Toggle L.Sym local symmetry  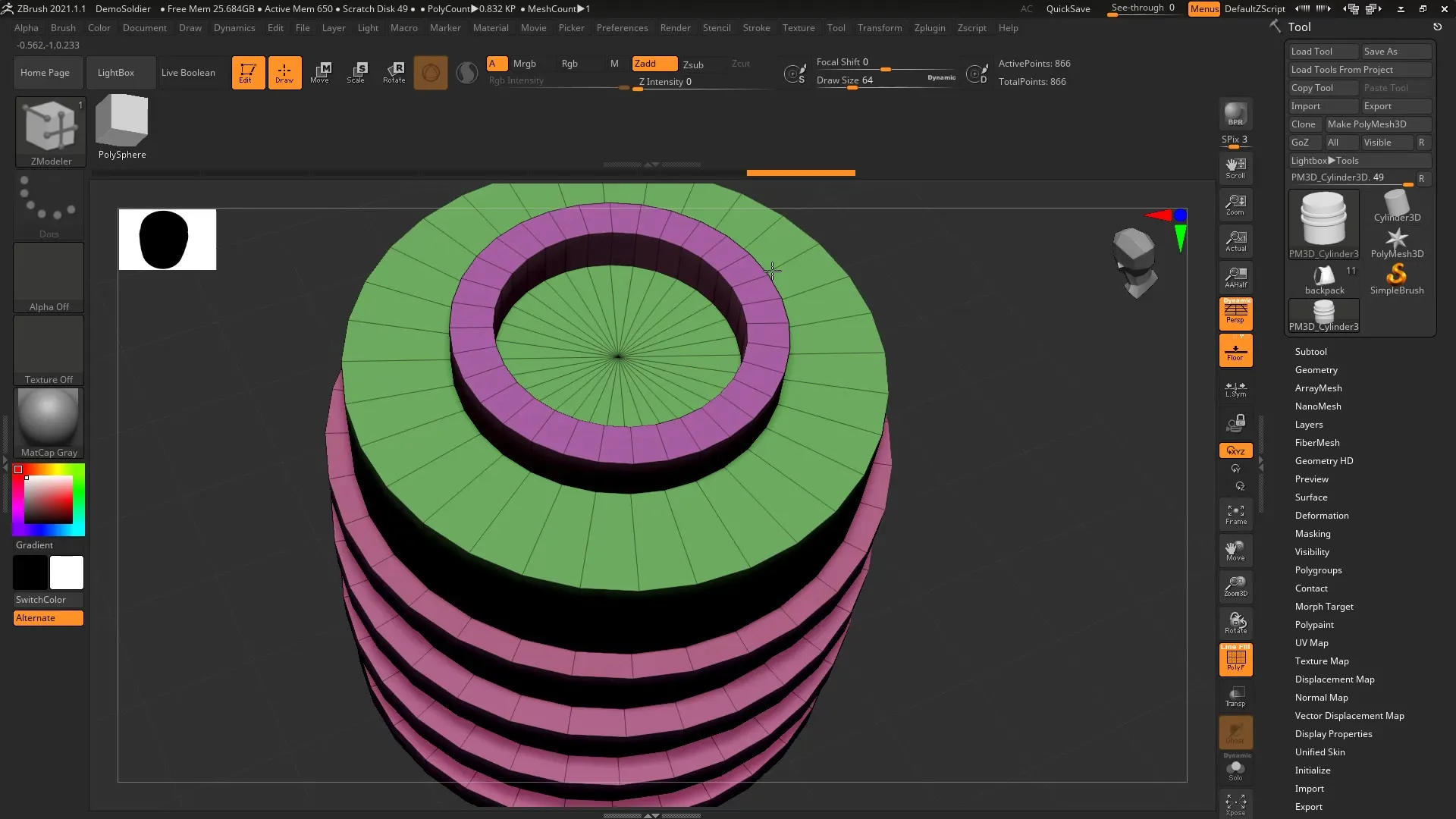tap(1235, 389)
